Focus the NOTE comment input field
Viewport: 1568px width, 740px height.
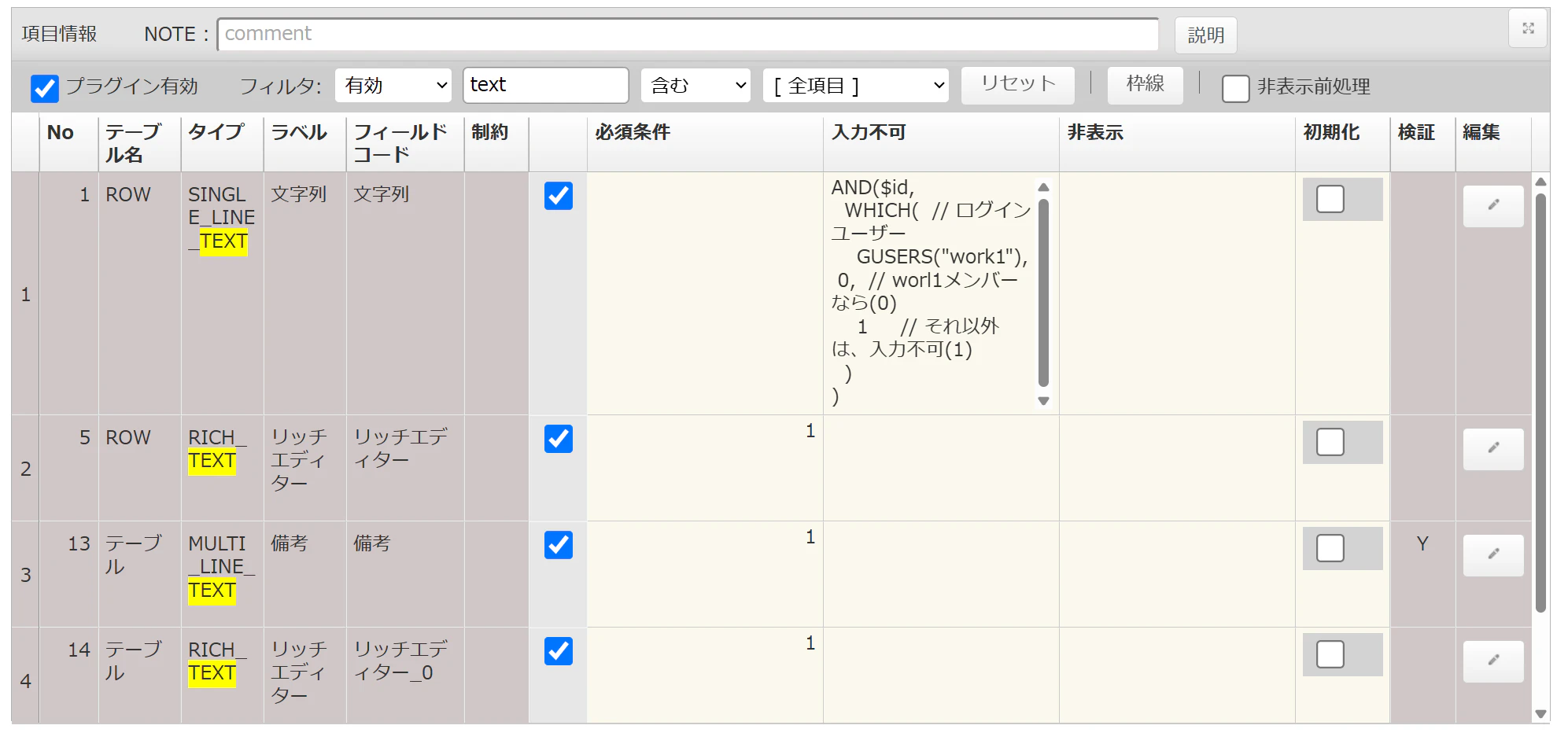click(x=688, y=34)
